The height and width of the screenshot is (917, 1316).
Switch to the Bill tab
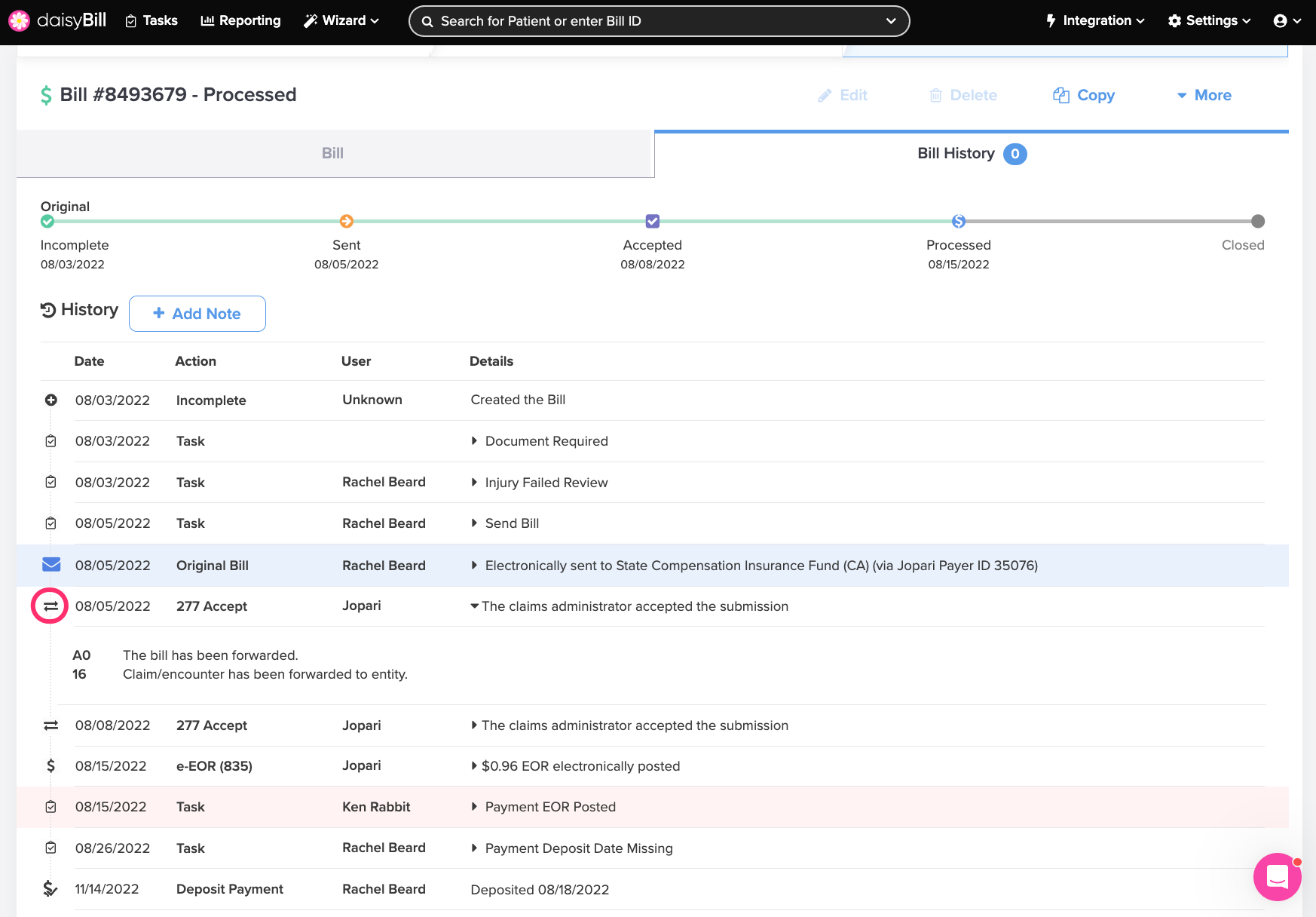click(332, 153)
